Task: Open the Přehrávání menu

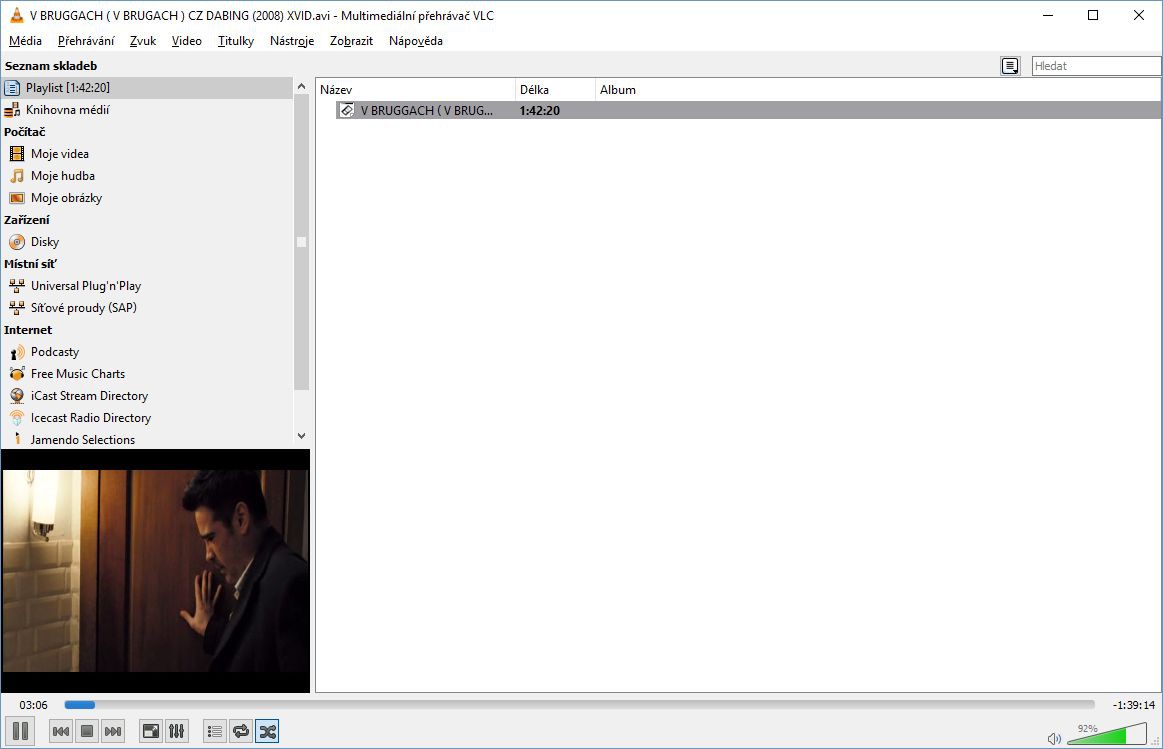Action: (x=86, y=41)
